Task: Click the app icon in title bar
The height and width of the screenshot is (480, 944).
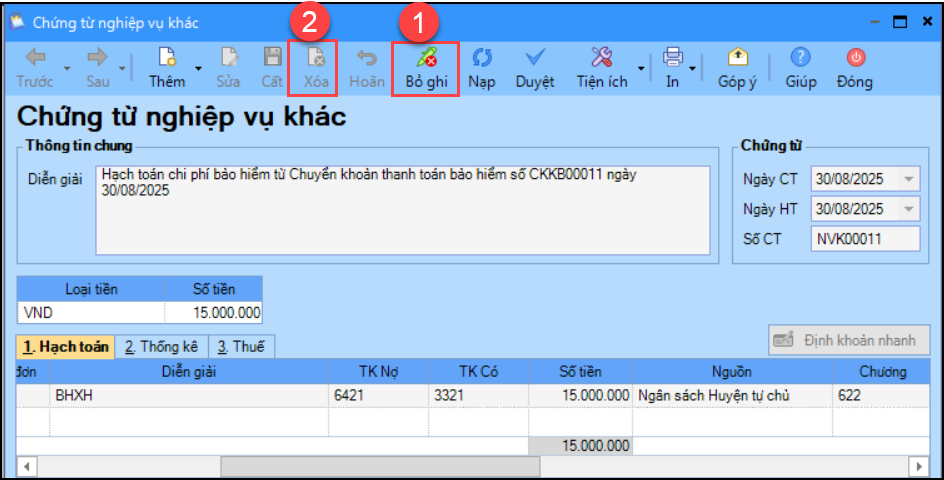Action: pyautogui.click(x=16, y=22)
